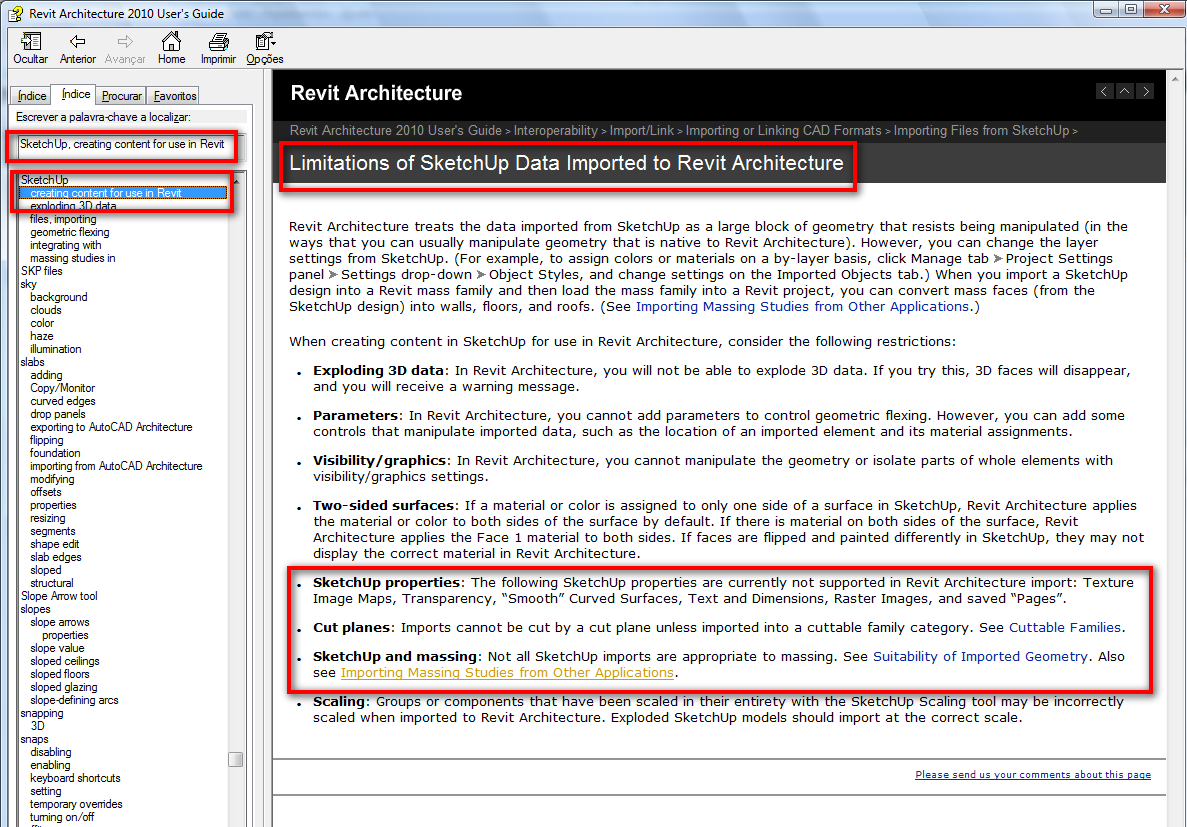This screenshot has height=827, width=1187.
Task: Open Importing or Linking CAD Formats breadcrumb
Action: [x=784, y=130]
